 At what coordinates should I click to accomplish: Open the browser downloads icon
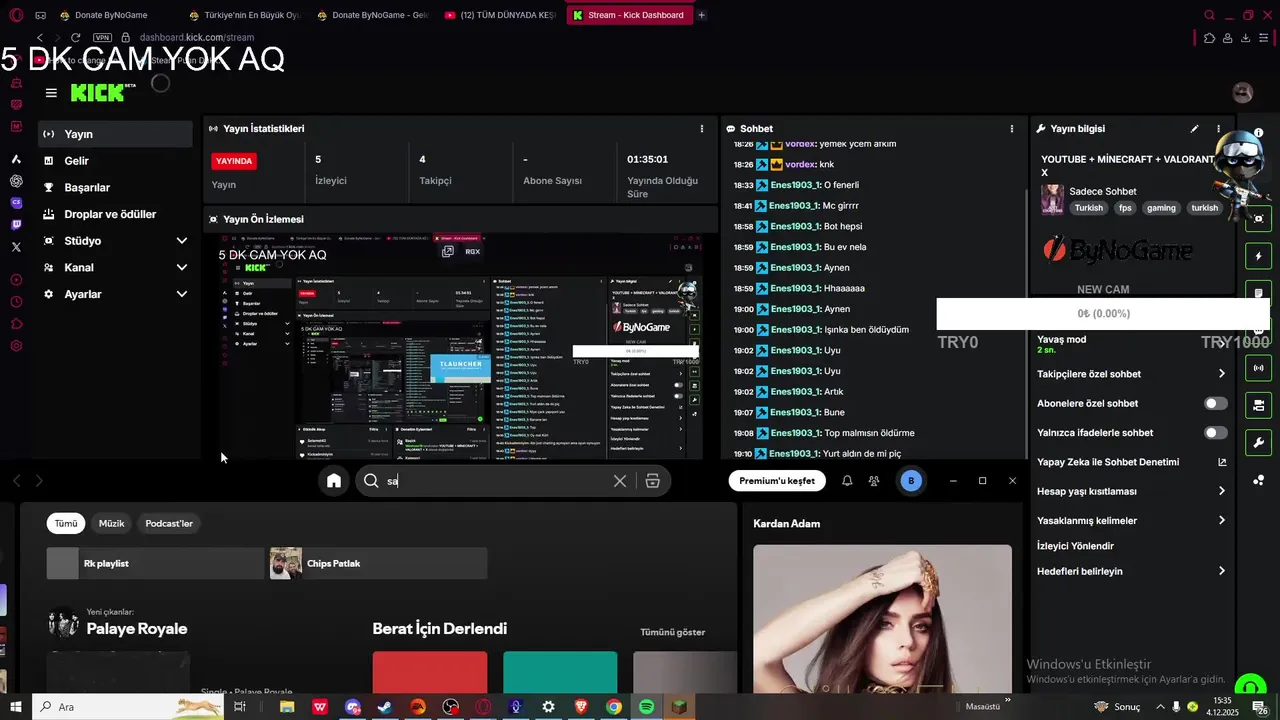tap(1246, 38)
